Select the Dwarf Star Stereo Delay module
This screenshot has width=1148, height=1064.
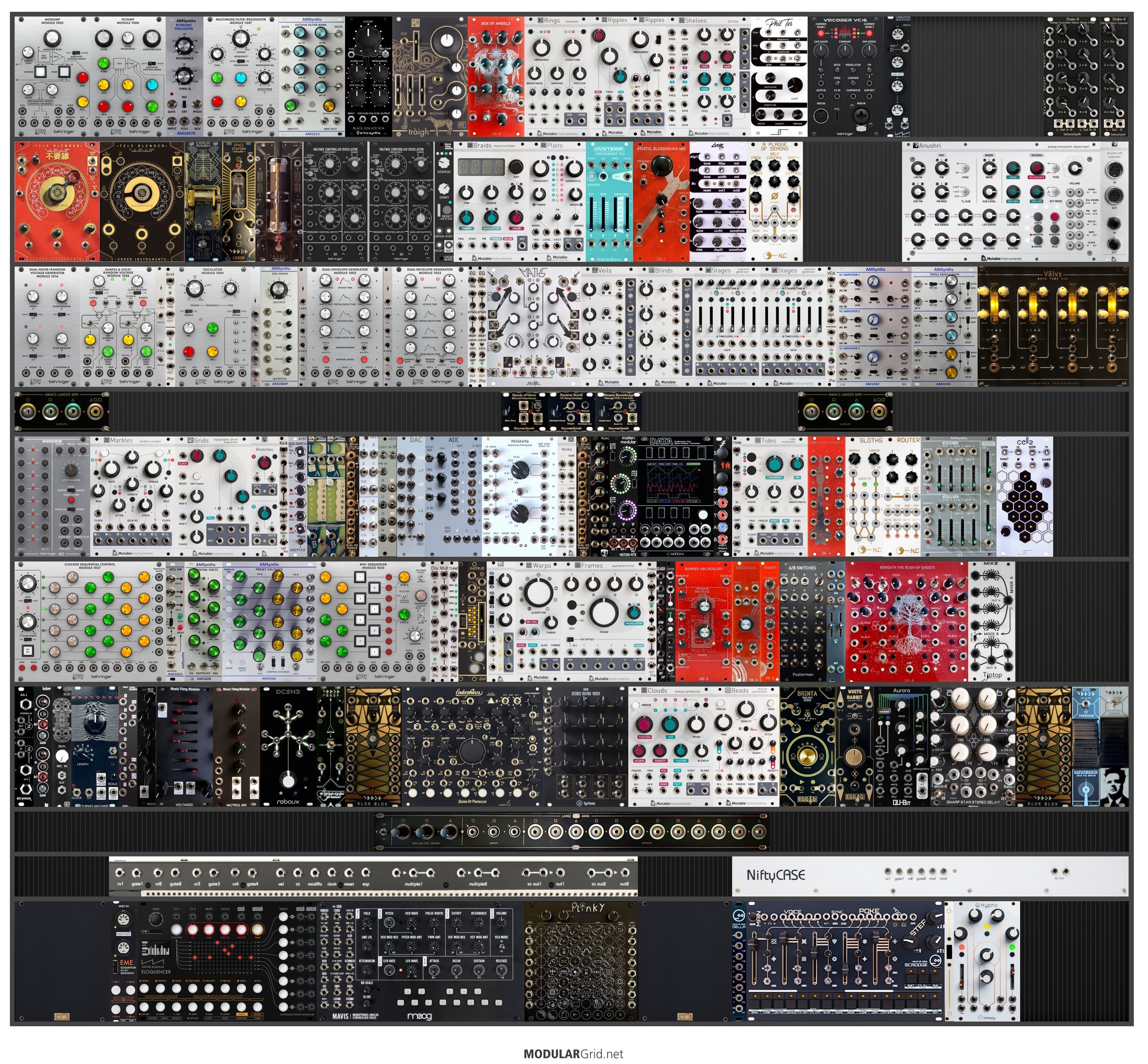click(972, 746)
